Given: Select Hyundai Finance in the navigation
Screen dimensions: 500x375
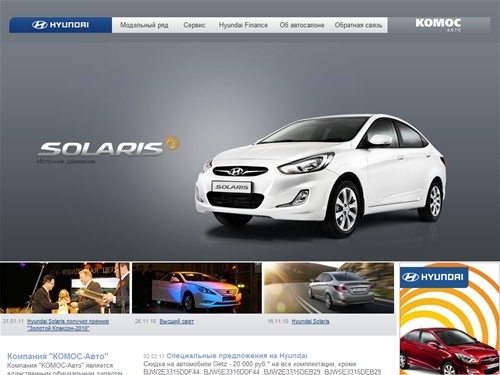Looking at the screenshot, I should pos(243,25).
